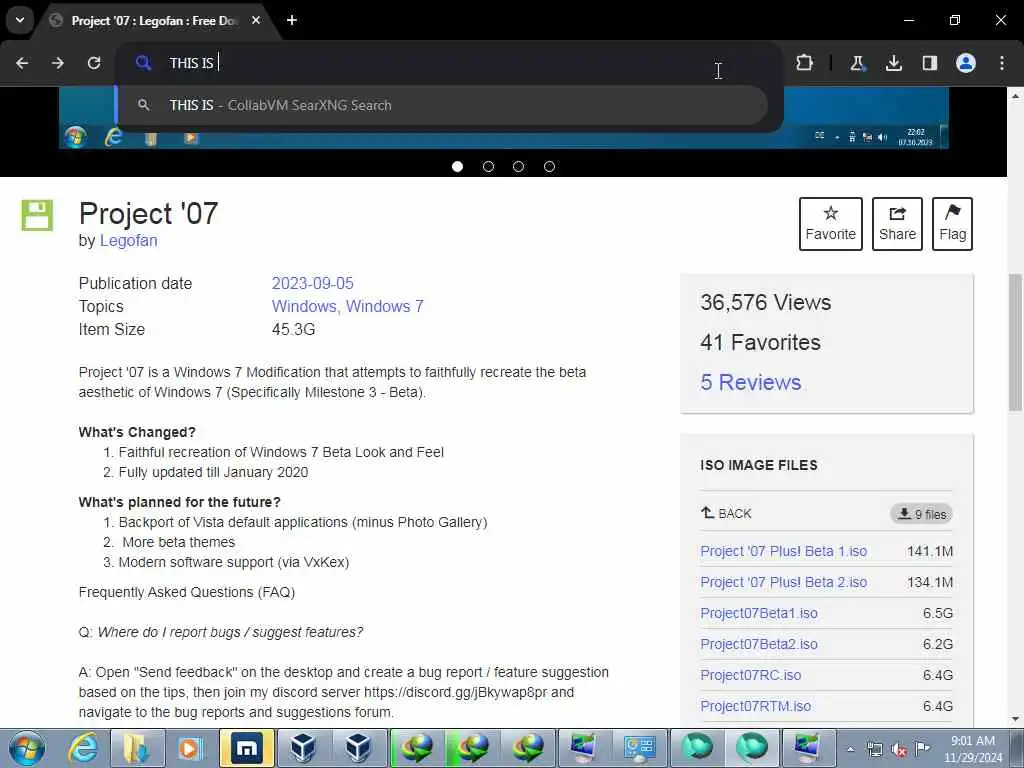Image resolution: width=1024 pixels, height=768 pixels.
Task: Download Project07Beta2.iso
Action: coord(759,644)
